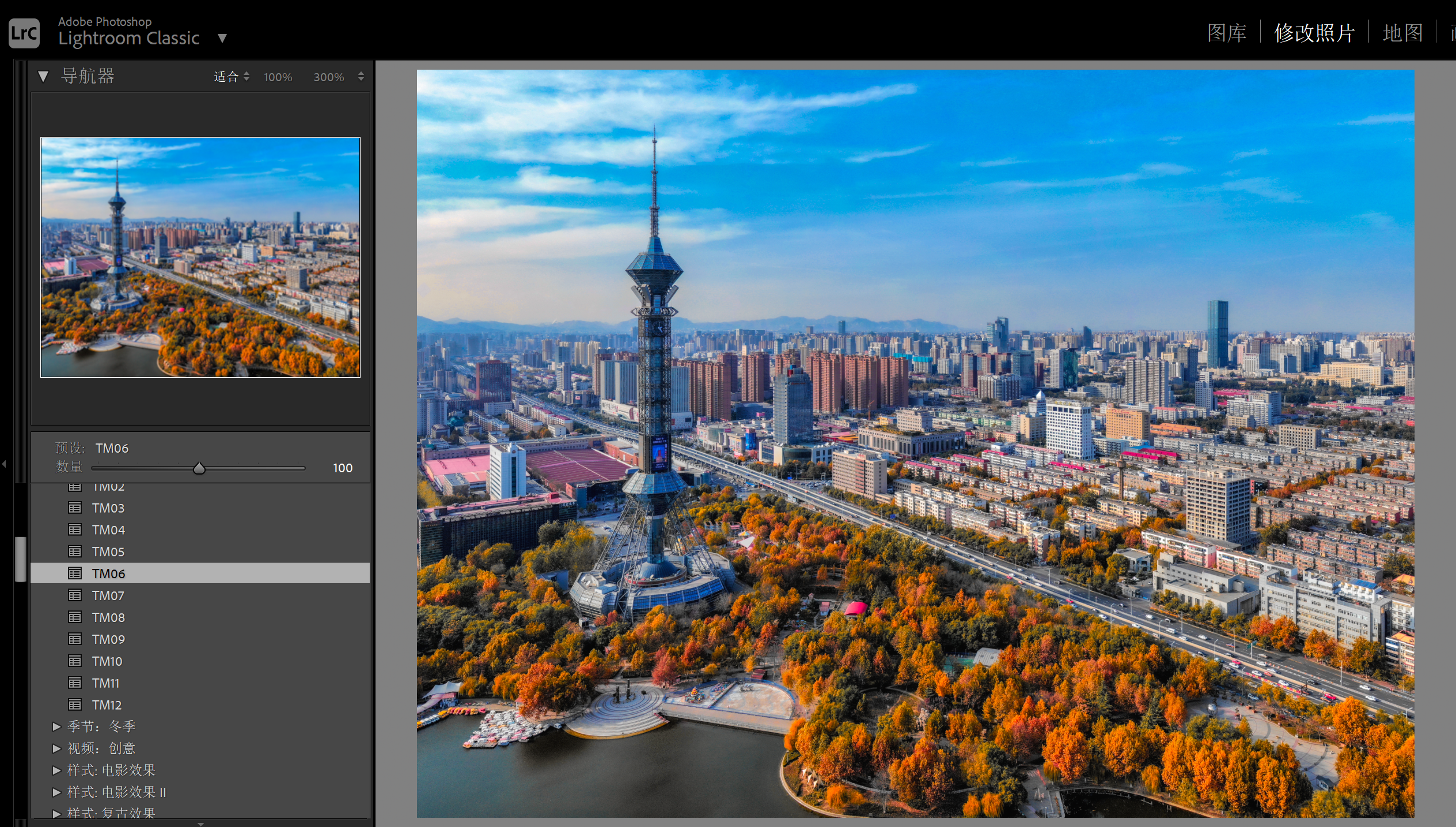Click the TM11 preset icon

tap(75, 683)
